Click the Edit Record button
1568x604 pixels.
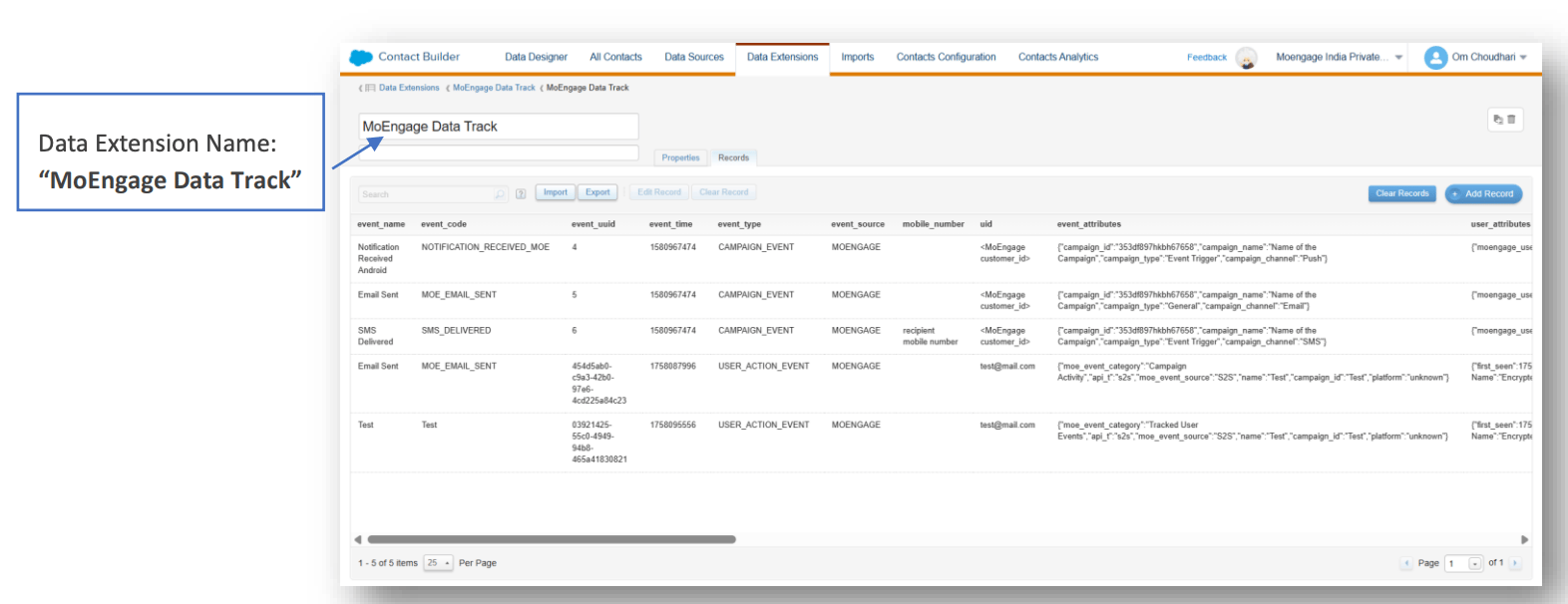(659, 192)
